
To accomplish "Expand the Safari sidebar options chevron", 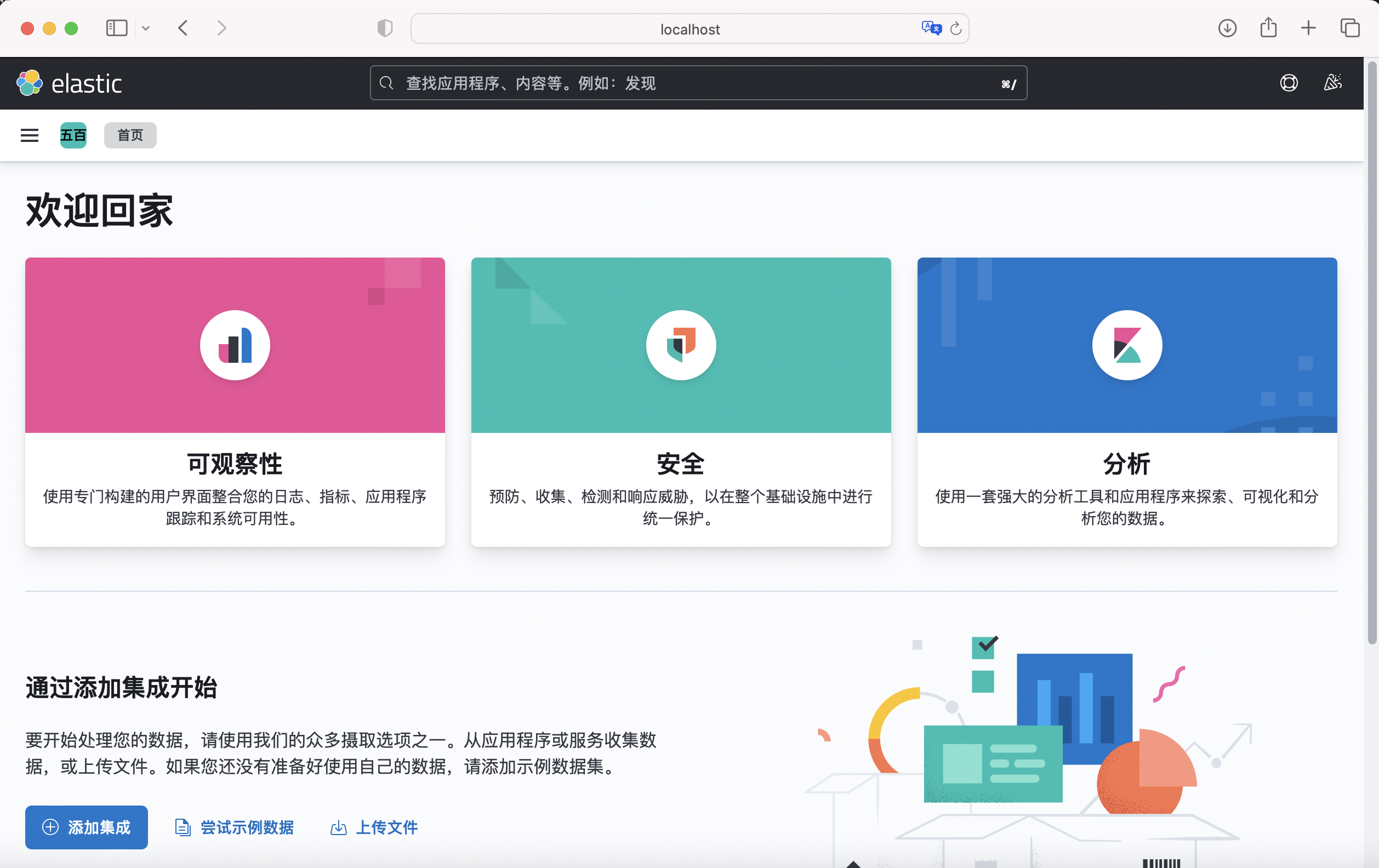I will point(146,28).
